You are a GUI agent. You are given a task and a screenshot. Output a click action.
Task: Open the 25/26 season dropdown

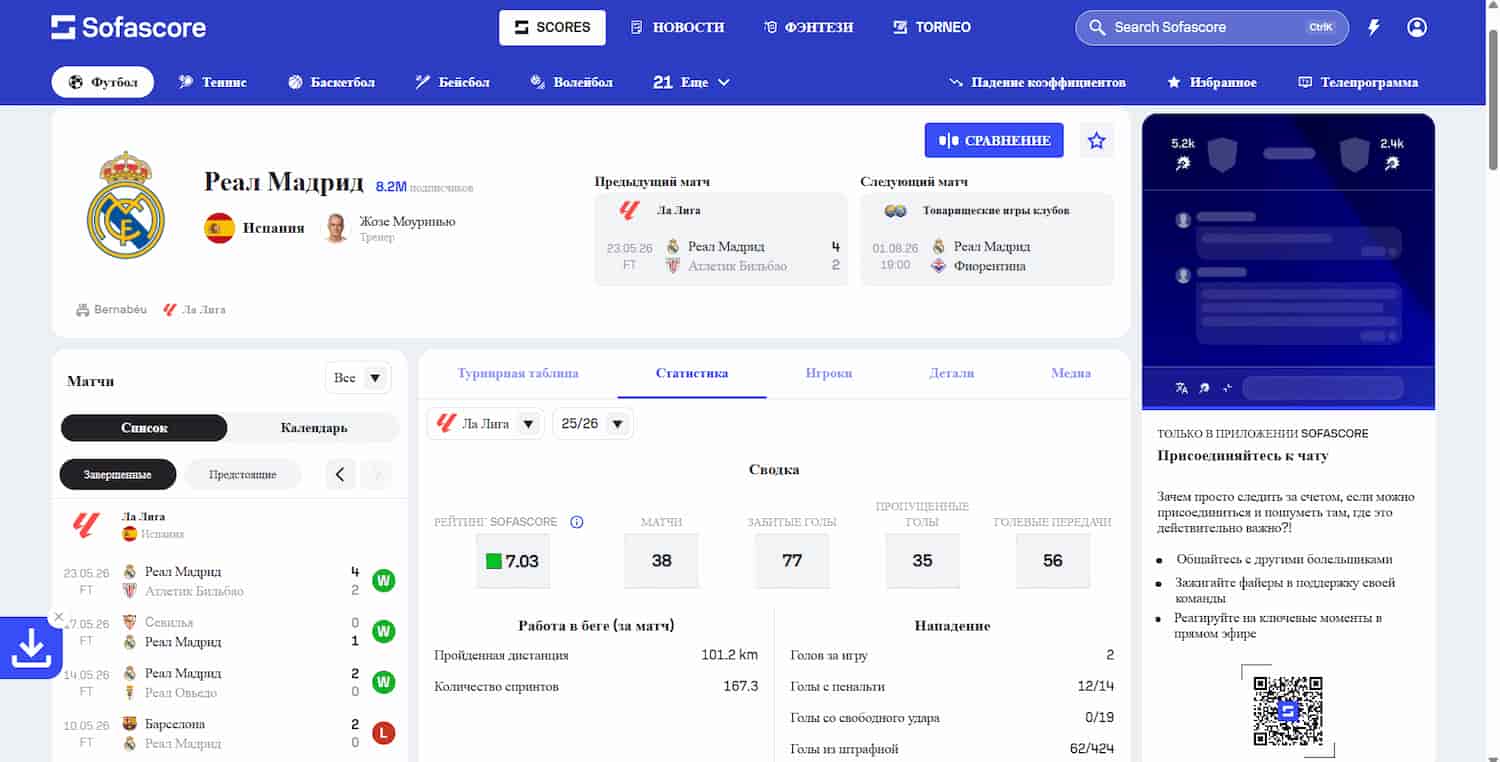pyautogui.click(x=593, y=424)
